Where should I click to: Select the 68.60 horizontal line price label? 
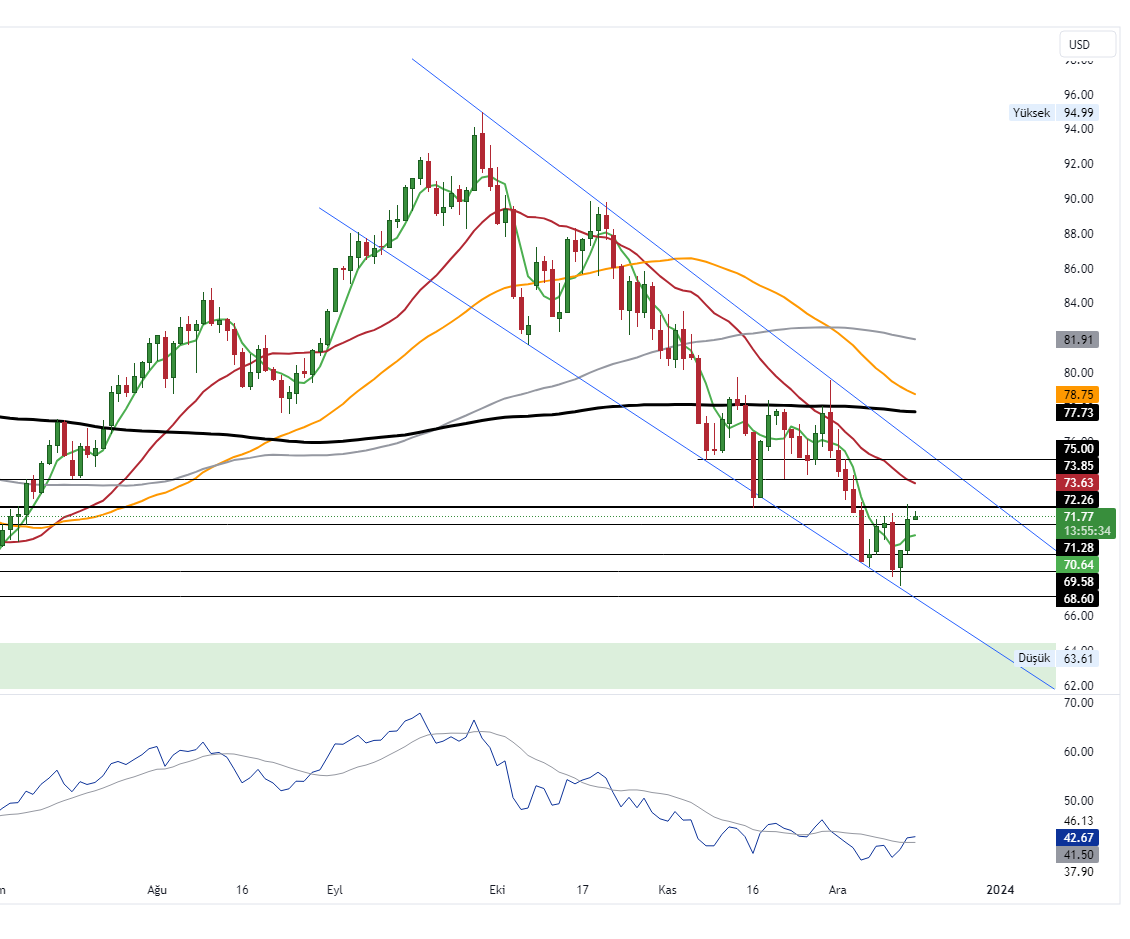(x=1076, y=598)
